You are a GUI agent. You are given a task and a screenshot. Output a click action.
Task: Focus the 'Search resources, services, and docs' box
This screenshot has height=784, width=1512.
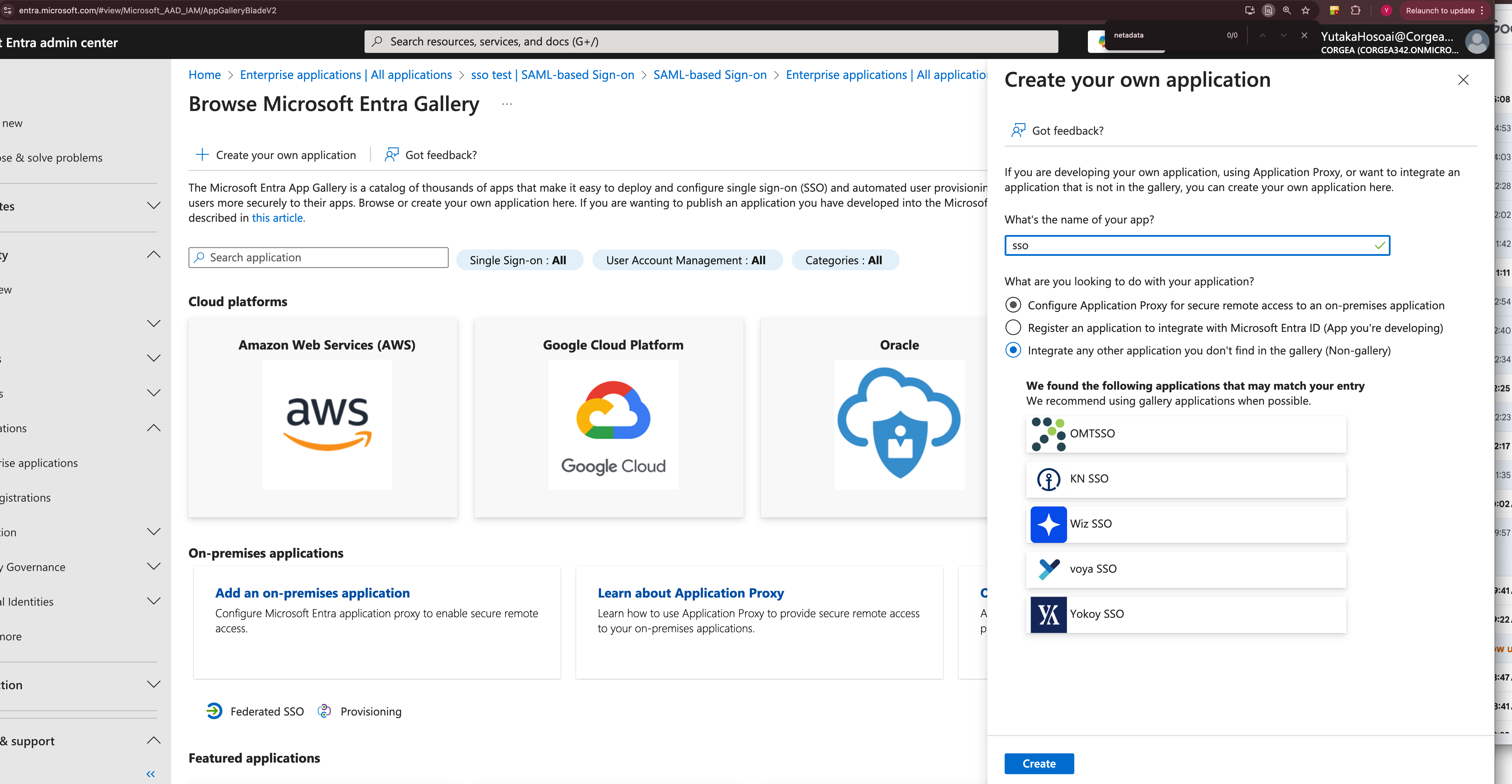tap(711, 42)
